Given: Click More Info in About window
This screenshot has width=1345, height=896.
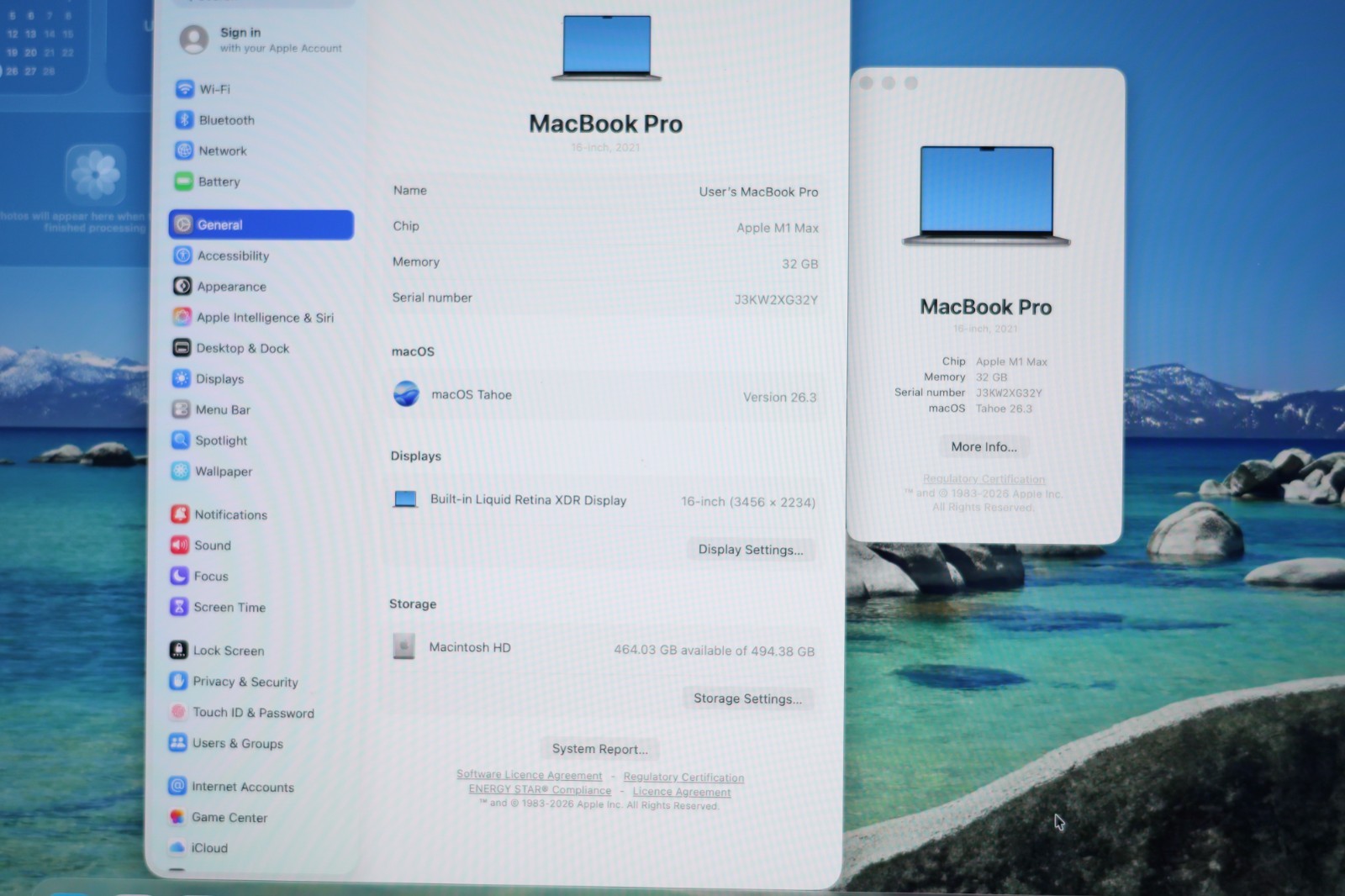Looking at the screenshot, I should pos(984,447).
